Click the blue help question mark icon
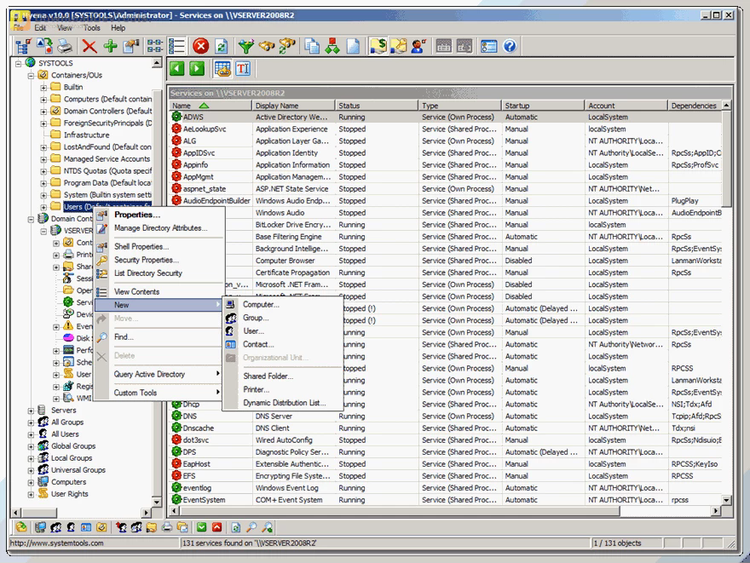The height and width of the screenshot is (563, 750). coord(510,46)
